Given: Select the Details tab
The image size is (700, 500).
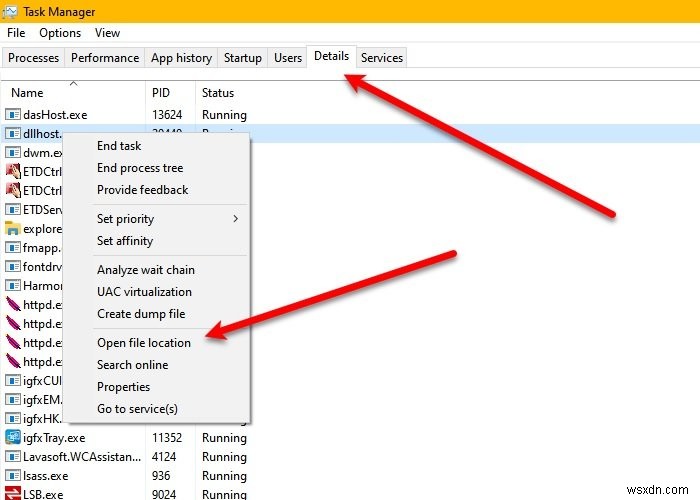Looking at the screenshot, I should (x=331, y=56).
